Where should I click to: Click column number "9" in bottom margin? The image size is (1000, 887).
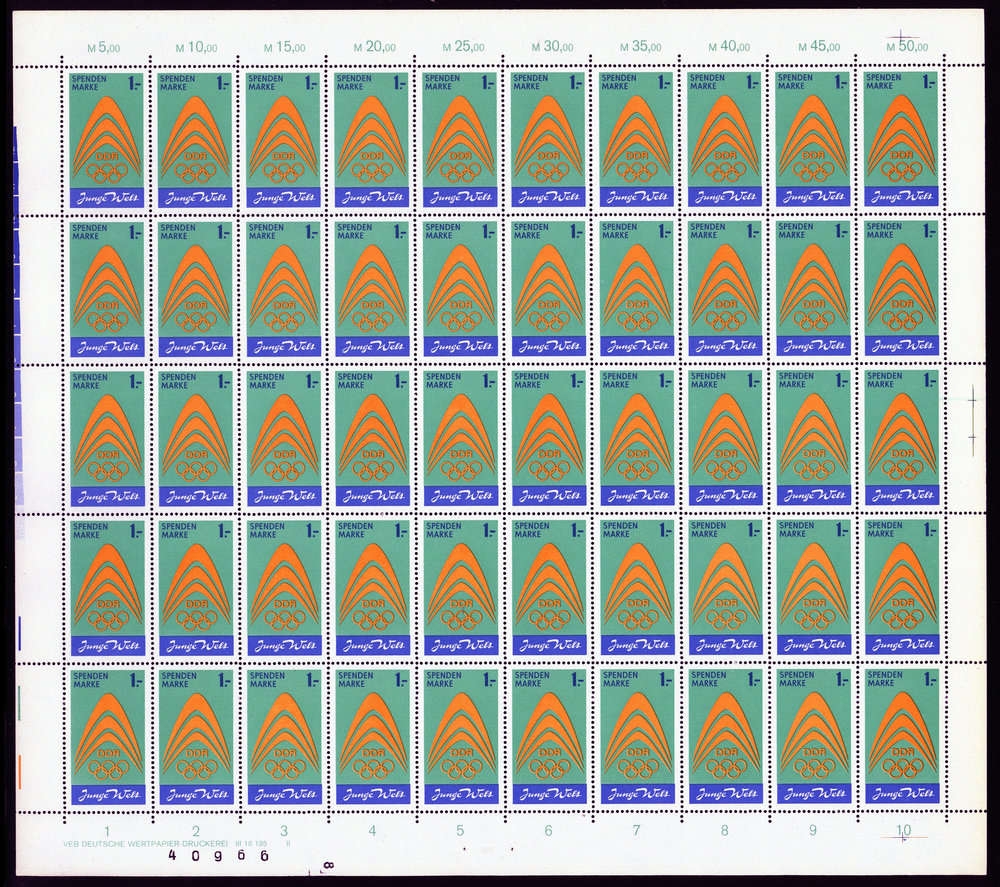(x=812, y=830)
